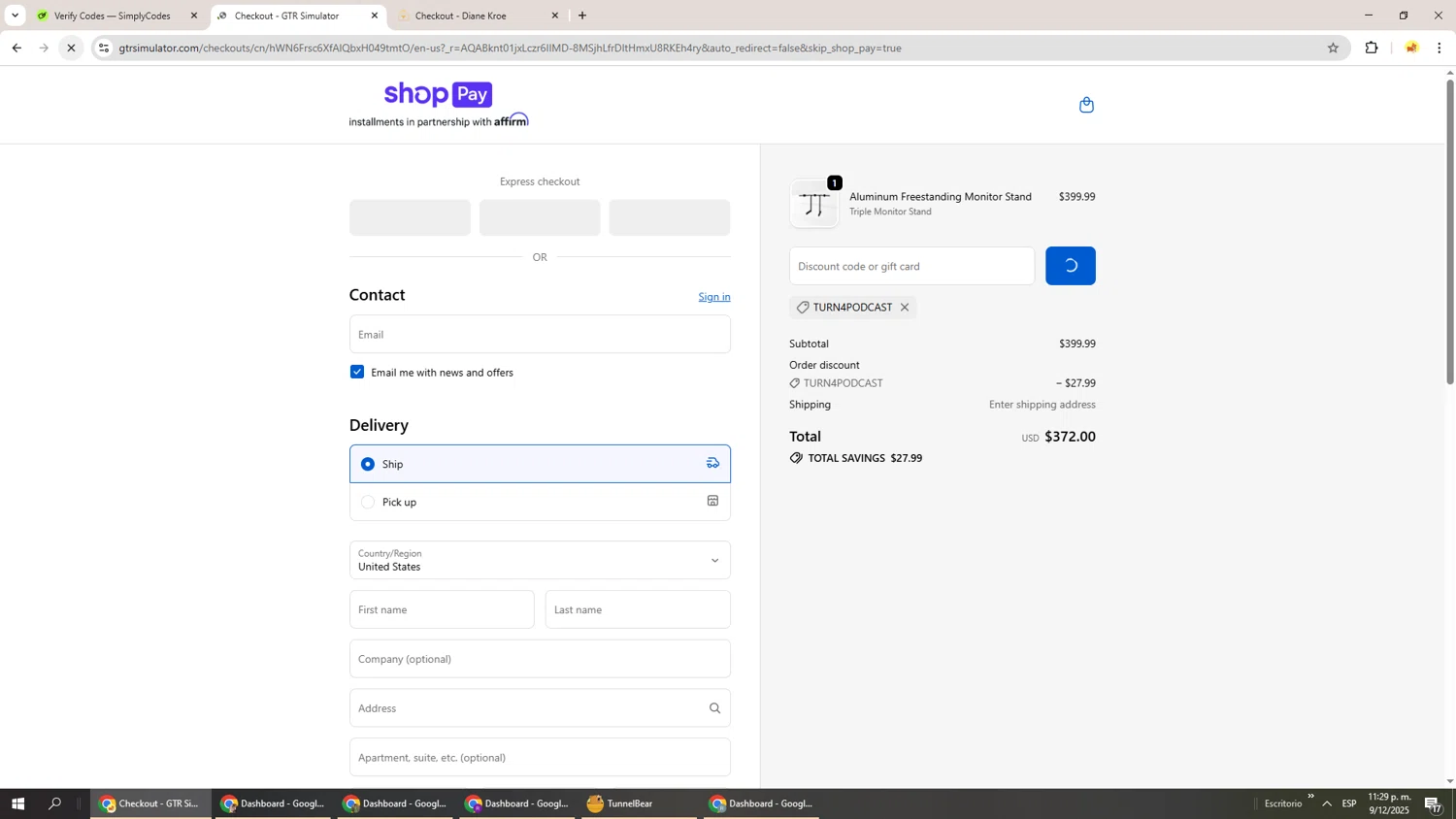Click the Sign in link
Image resolution: width=1456 pixels, height=819 pixels.
tap(714, 297)
